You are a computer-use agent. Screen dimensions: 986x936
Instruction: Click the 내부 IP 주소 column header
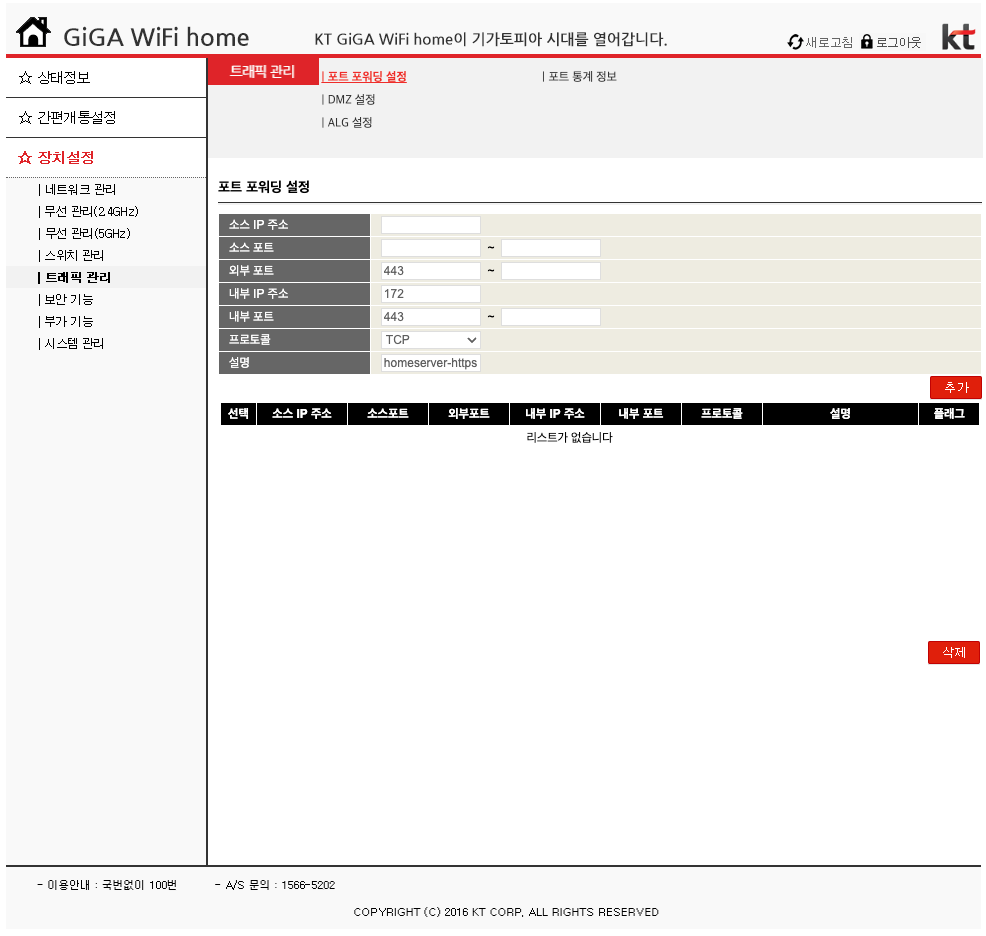coord(555,414)
